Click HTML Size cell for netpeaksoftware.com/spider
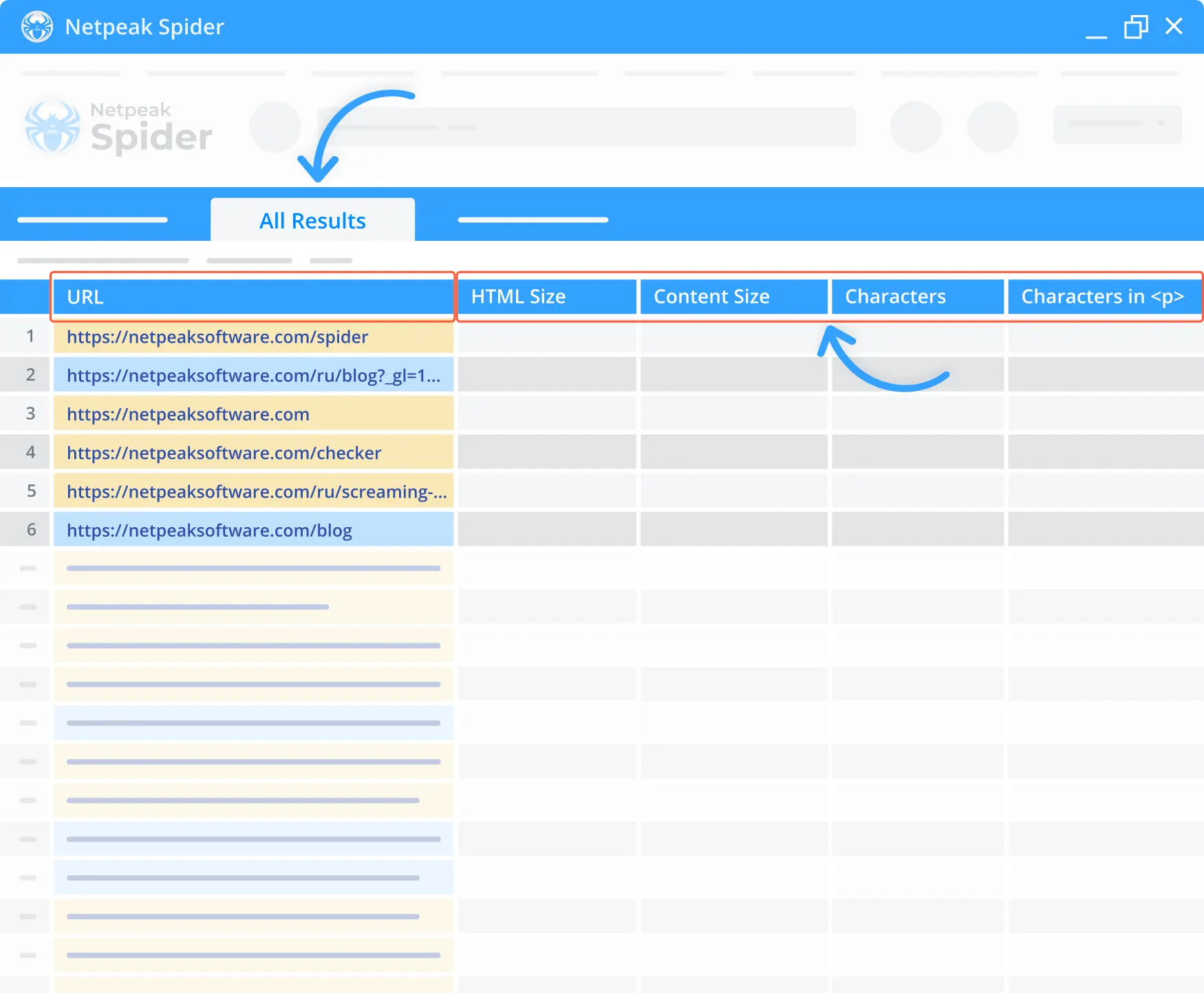Image resolution: width=1204 pixels, height=993 pixels. pos(547,337)
